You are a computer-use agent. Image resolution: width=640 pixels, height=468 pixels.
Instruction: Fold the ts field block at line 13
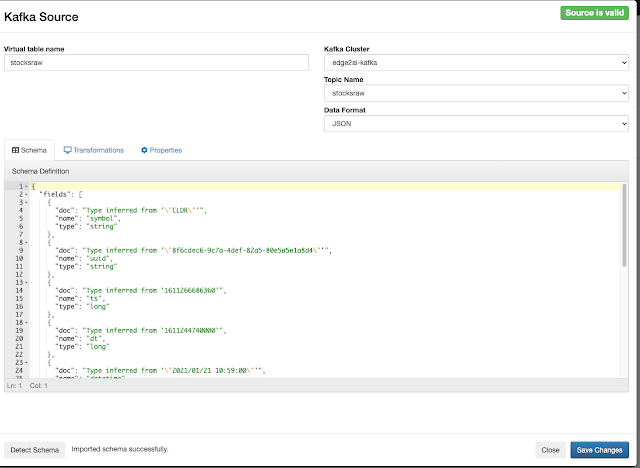click(x=26, y=282)
